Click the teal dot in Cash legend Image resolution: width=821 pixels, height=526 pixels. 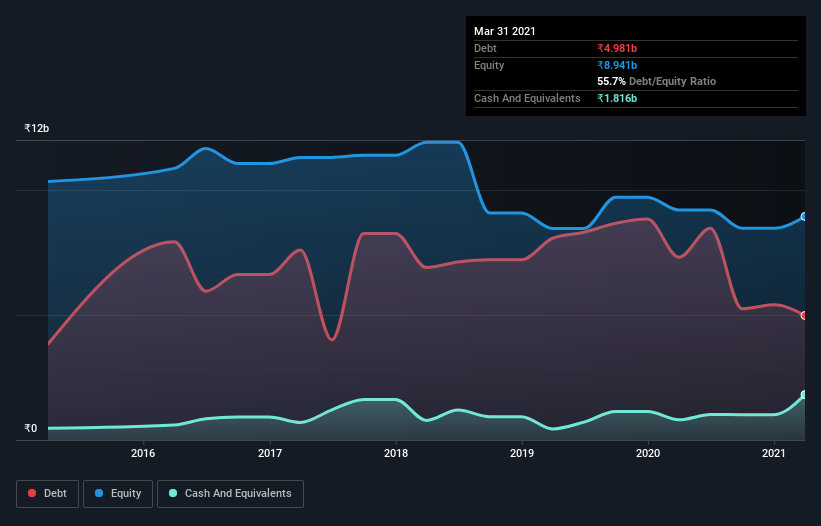[173, 493]
